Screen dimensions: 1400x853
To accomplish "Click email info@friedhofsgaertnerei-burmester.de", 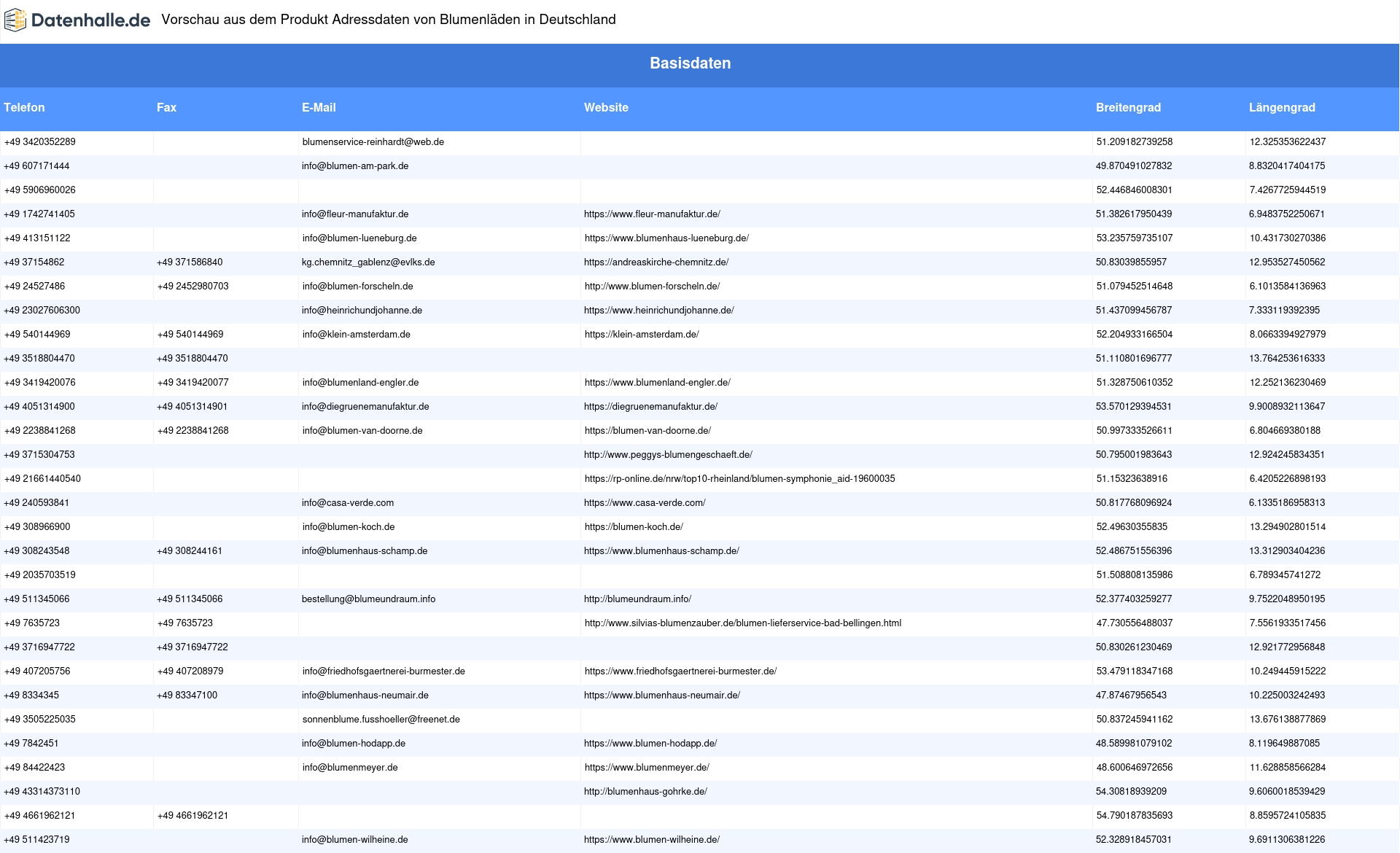I will 384,671.
